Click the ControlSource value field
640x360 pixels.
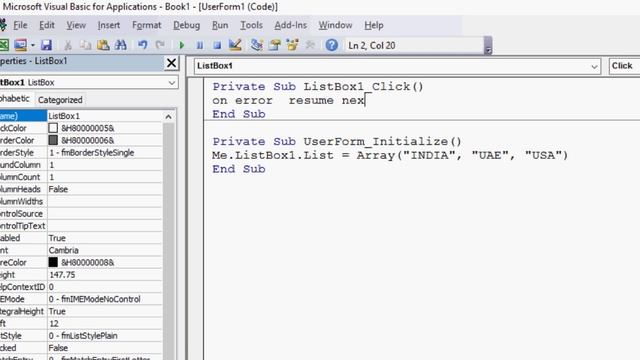tap(104, 214)
